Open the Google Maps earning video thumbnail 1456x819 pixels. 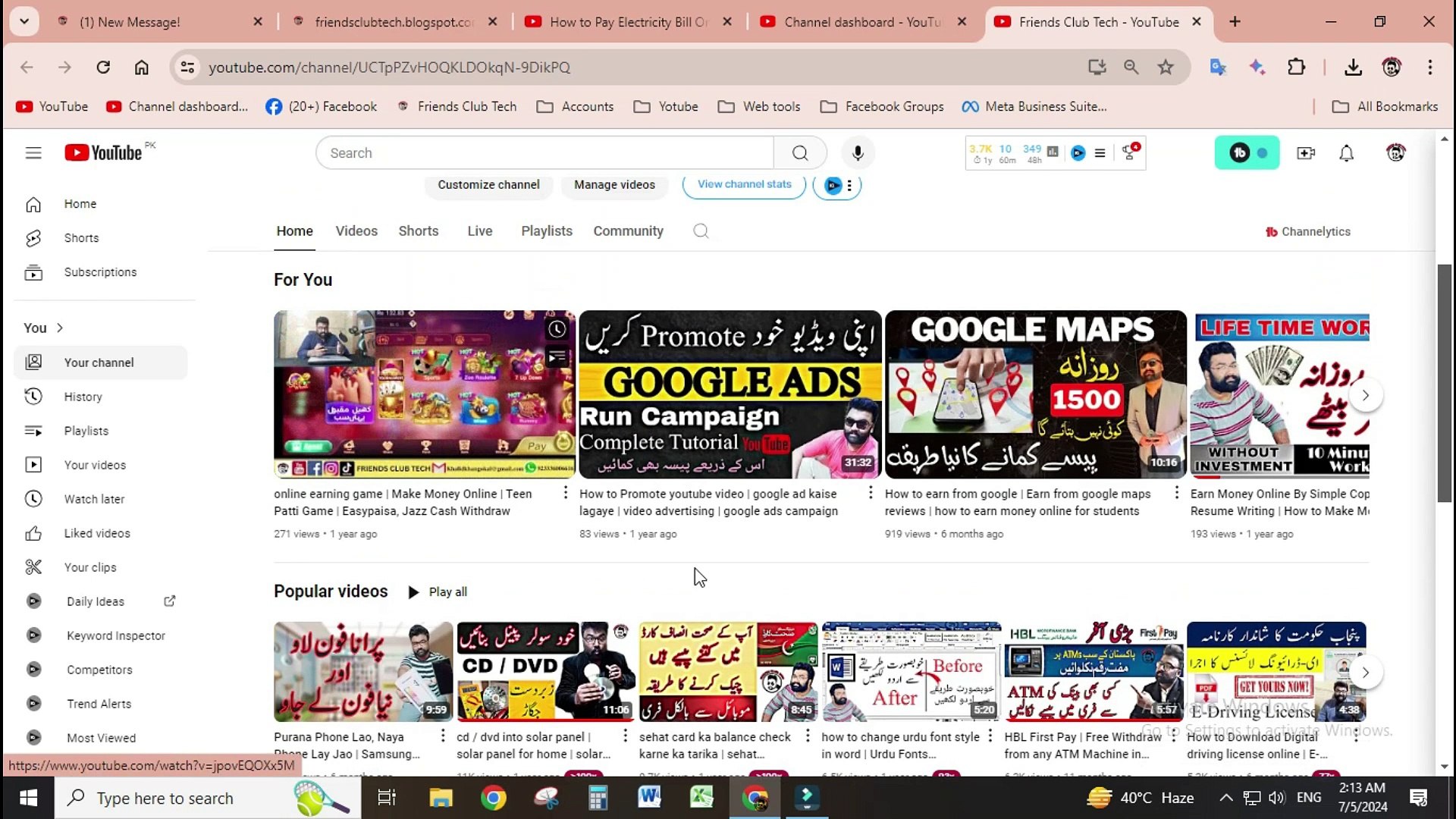pos(1034,394)
